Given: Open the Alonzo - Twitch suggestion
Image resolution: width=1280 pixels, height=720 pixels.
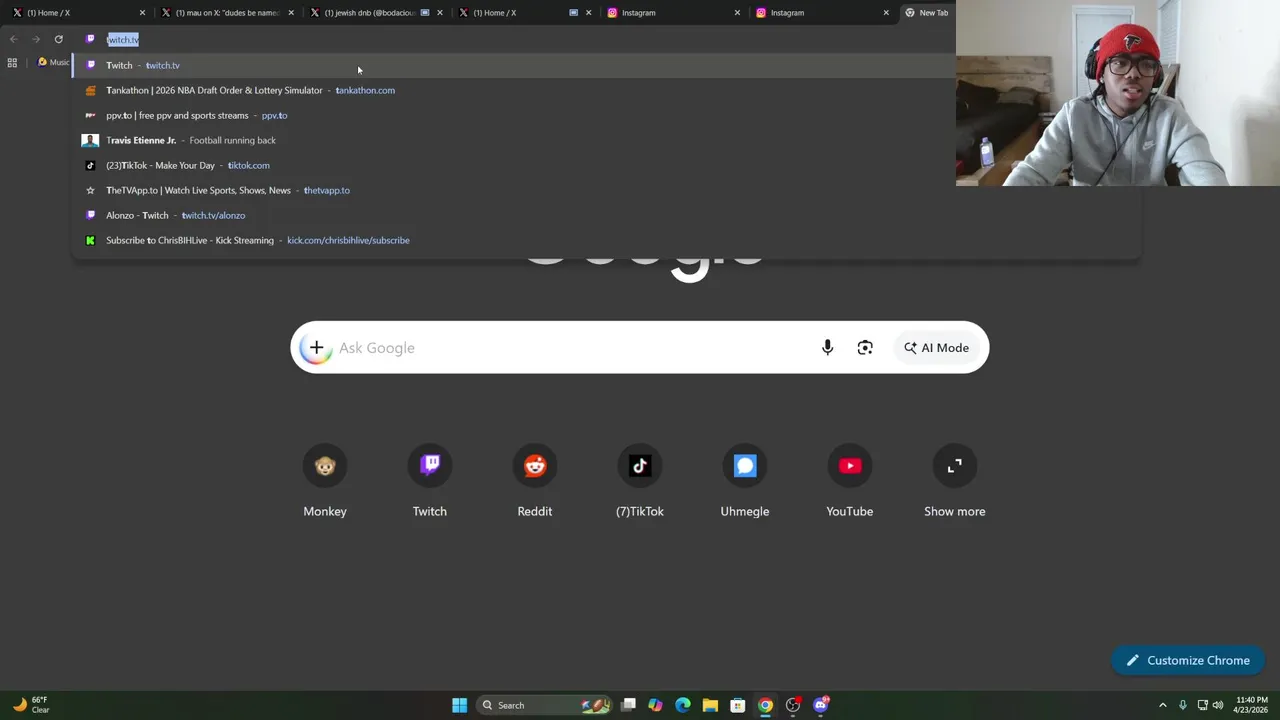Looking at the screenshot, I should [606, 215].
